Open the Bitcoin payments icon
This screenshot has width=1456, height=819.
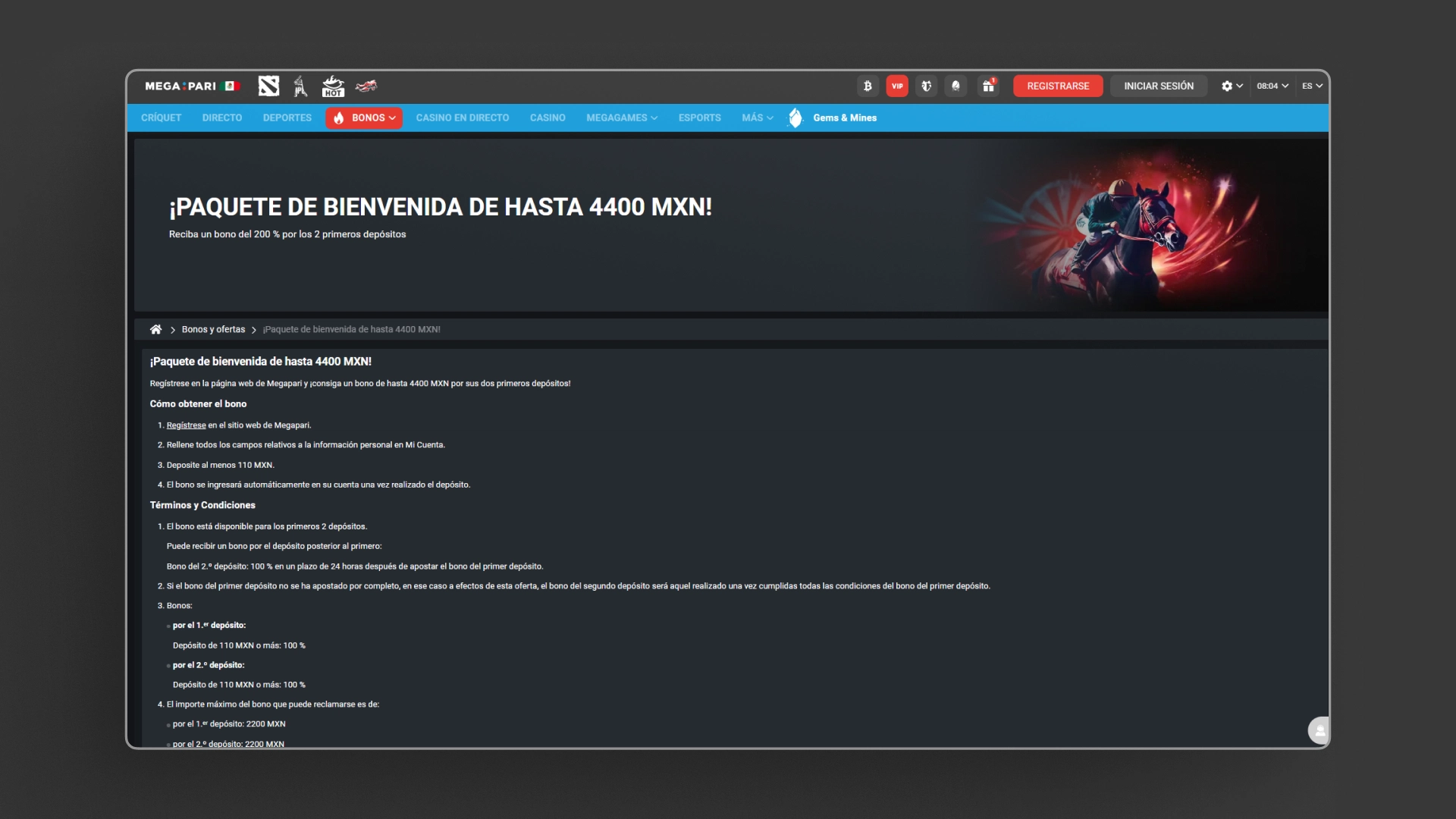pos(868,86)
